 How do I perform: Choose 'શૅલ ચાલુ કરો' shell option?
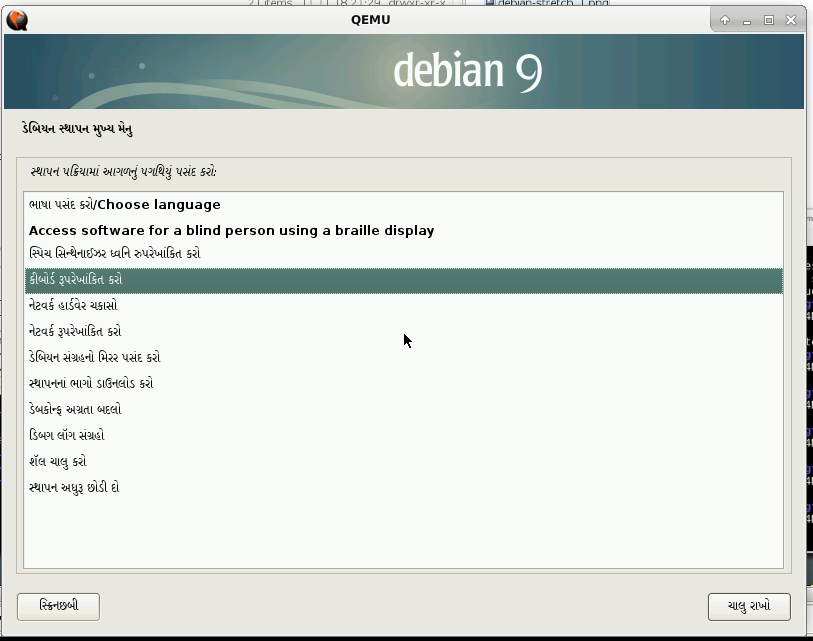click(403, 461)
